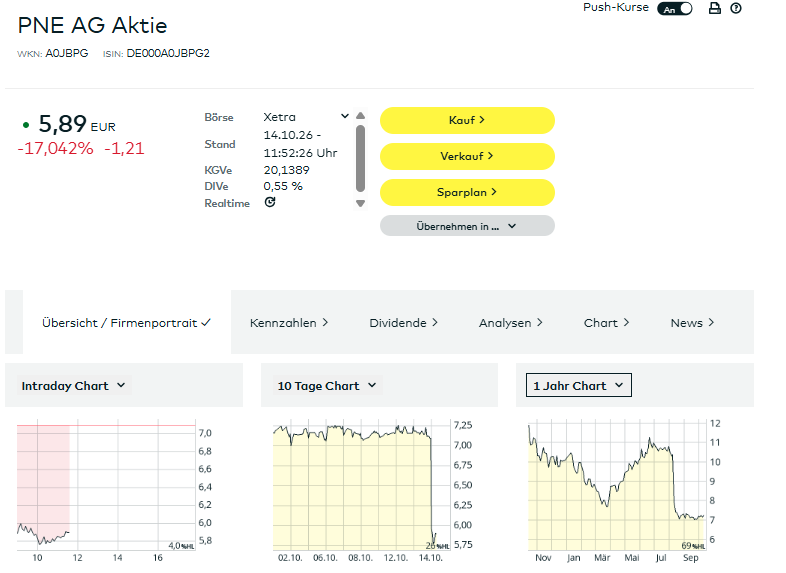Click the KGVe value 20,1389

(286, 170)
